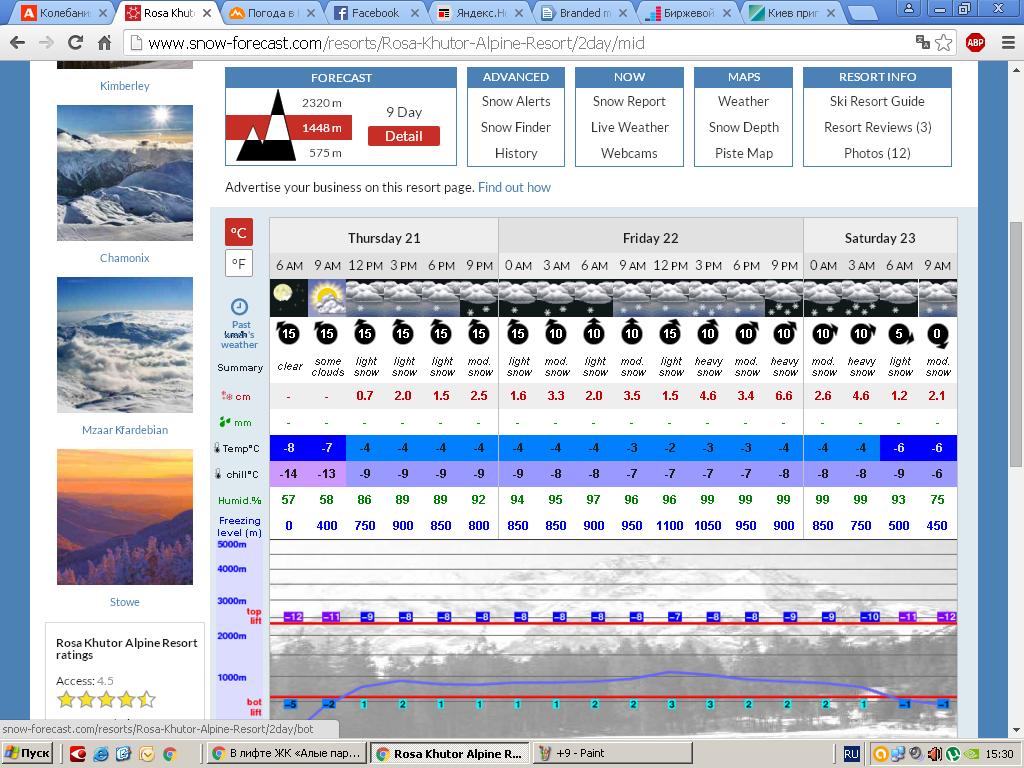Click the RU language indicator in tray
Image resolution: width=1024 pixels, height=768 pixels.
(x=851, y=754)
